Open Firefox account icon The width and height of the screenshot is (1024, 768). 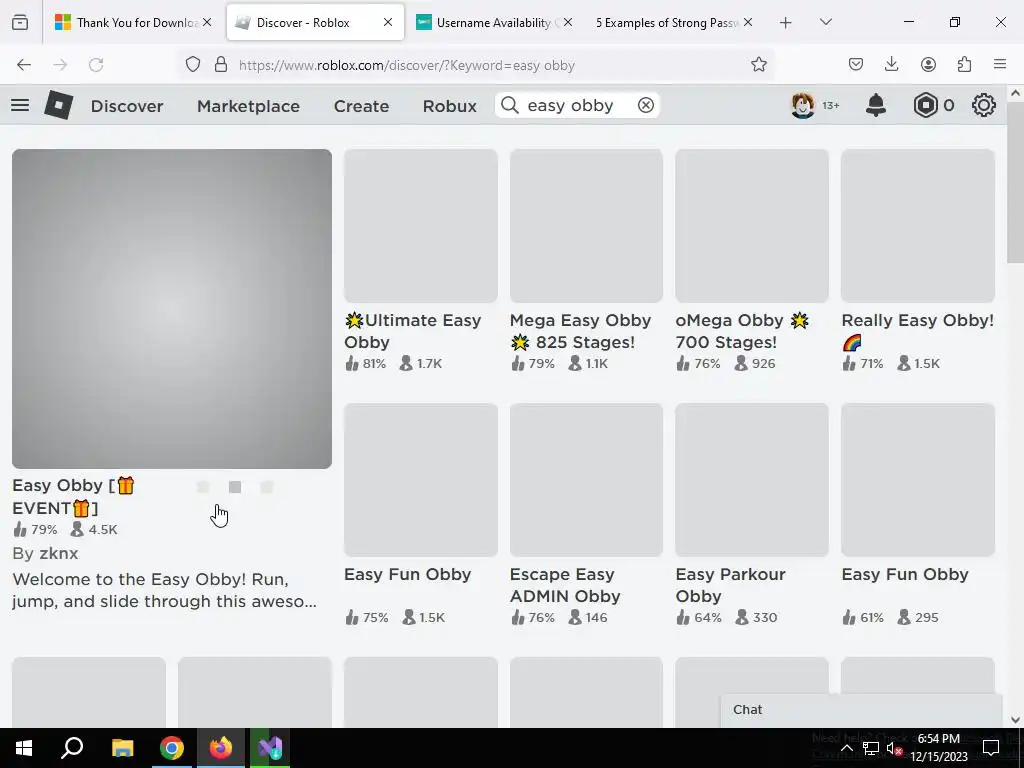click(928, 65)
